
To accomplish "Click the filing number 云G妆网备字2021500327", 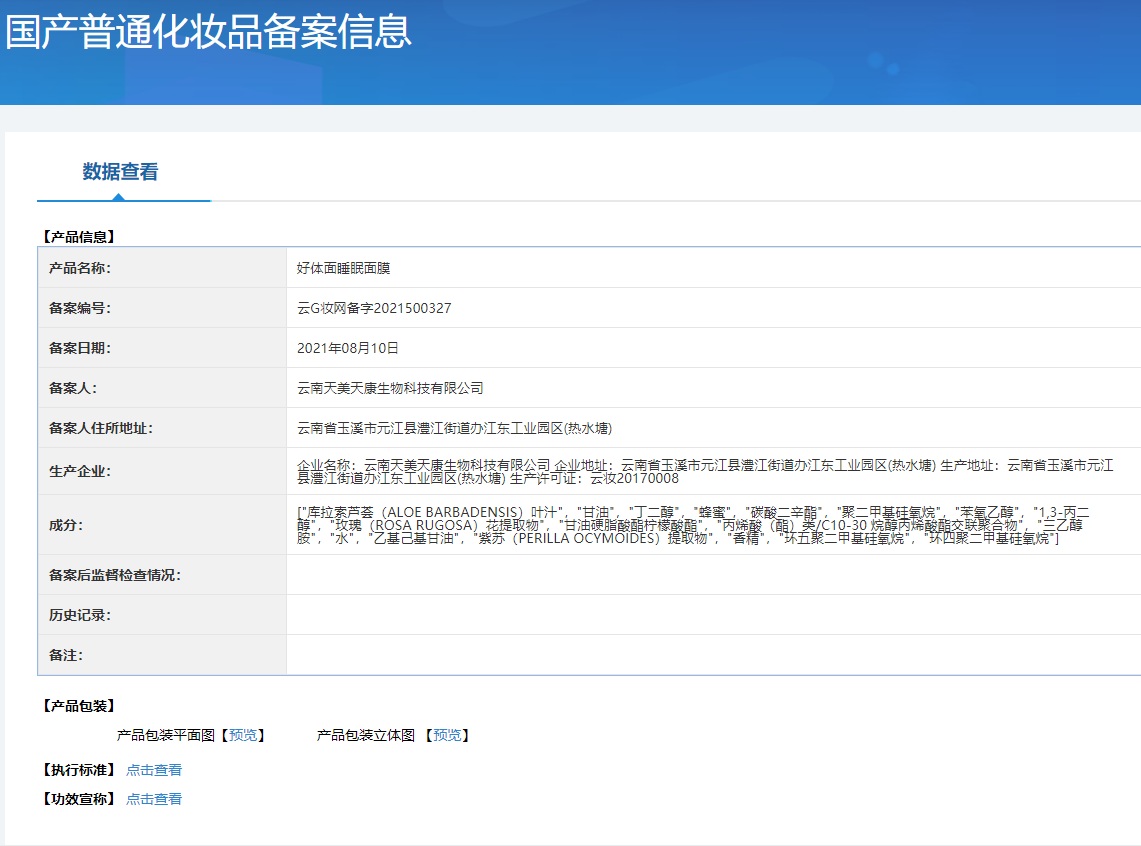I will point(374,308).
